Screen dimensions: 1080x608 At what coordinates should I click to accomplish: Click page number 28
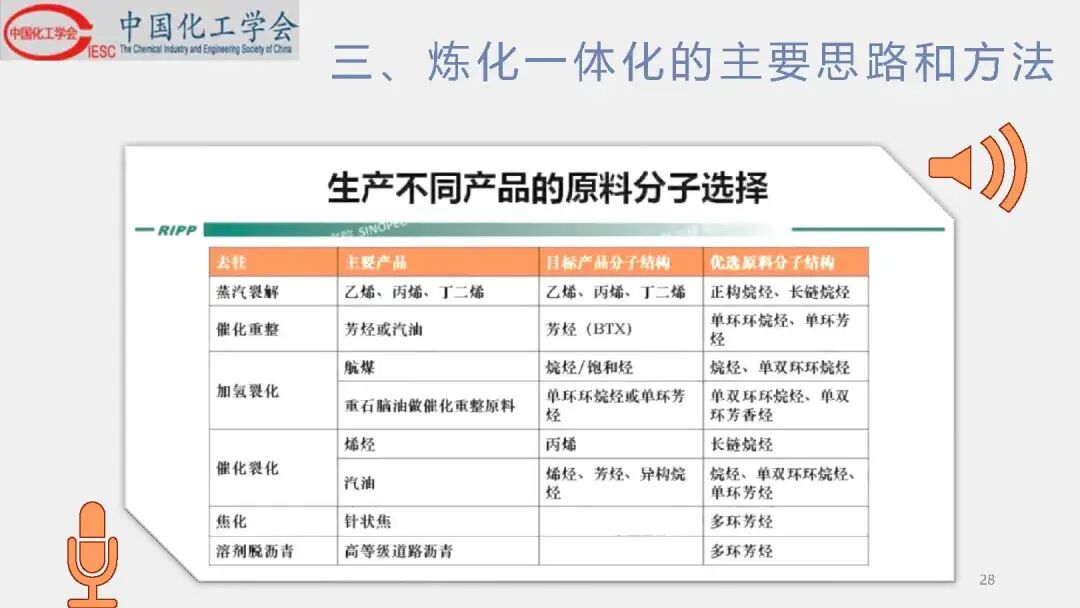(x=986, y=580)
